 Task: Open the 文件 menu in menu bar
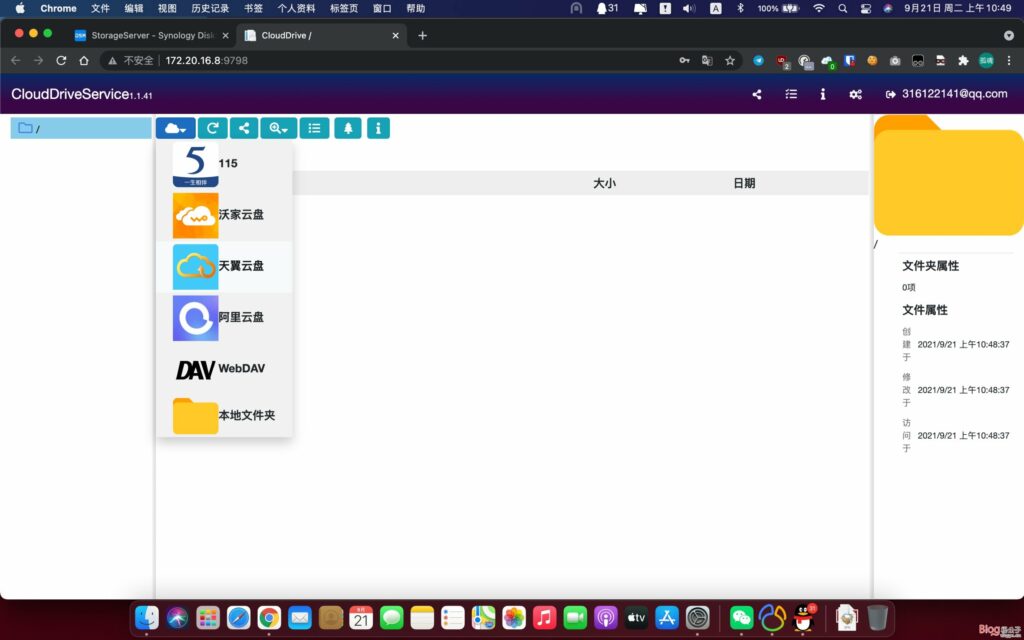[x=101, y=8]
